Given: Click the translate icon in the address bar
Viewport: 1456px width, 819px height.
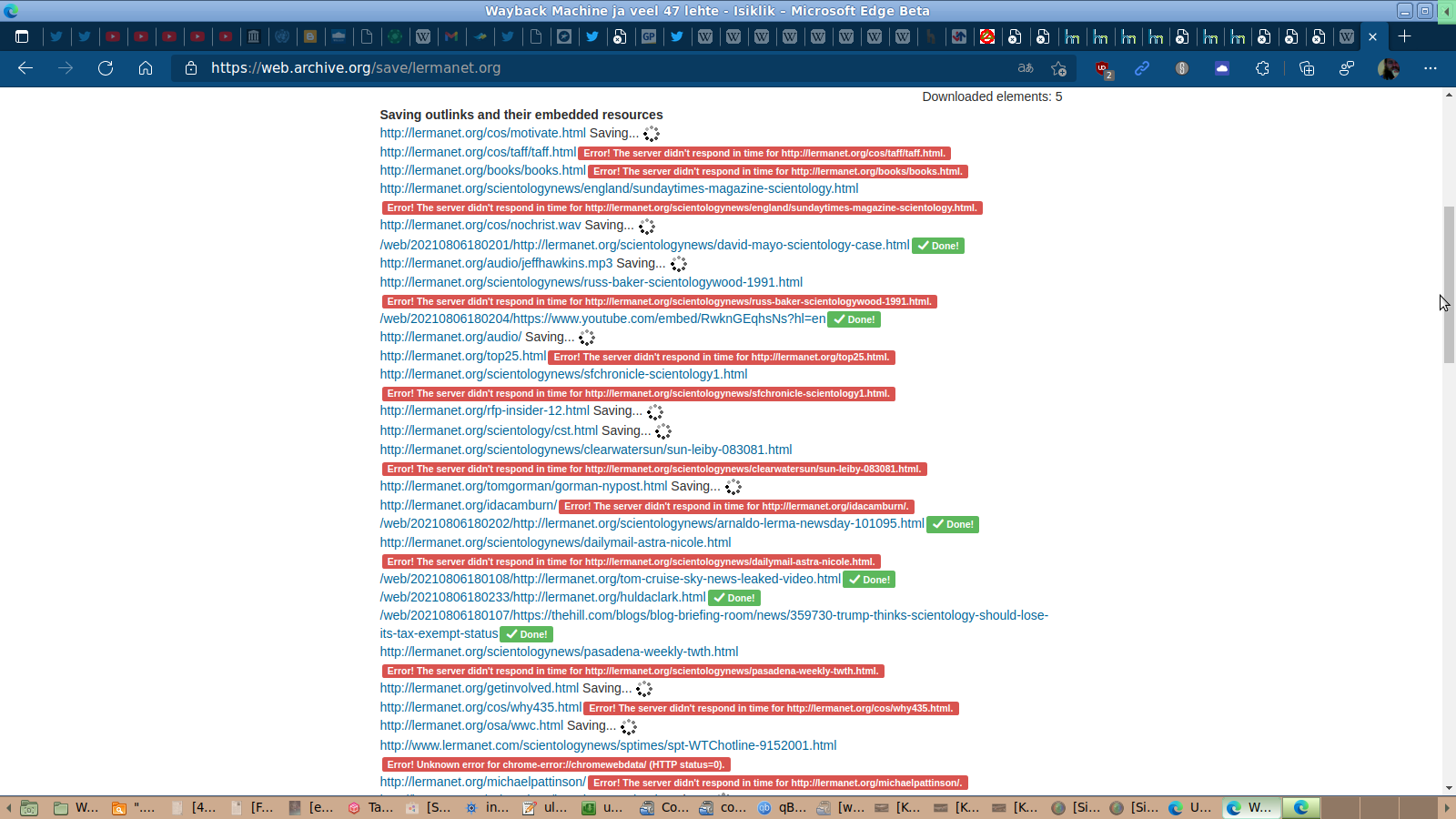Looking at the screenshot, I should pyautogui.click(x=1026, y=68).
